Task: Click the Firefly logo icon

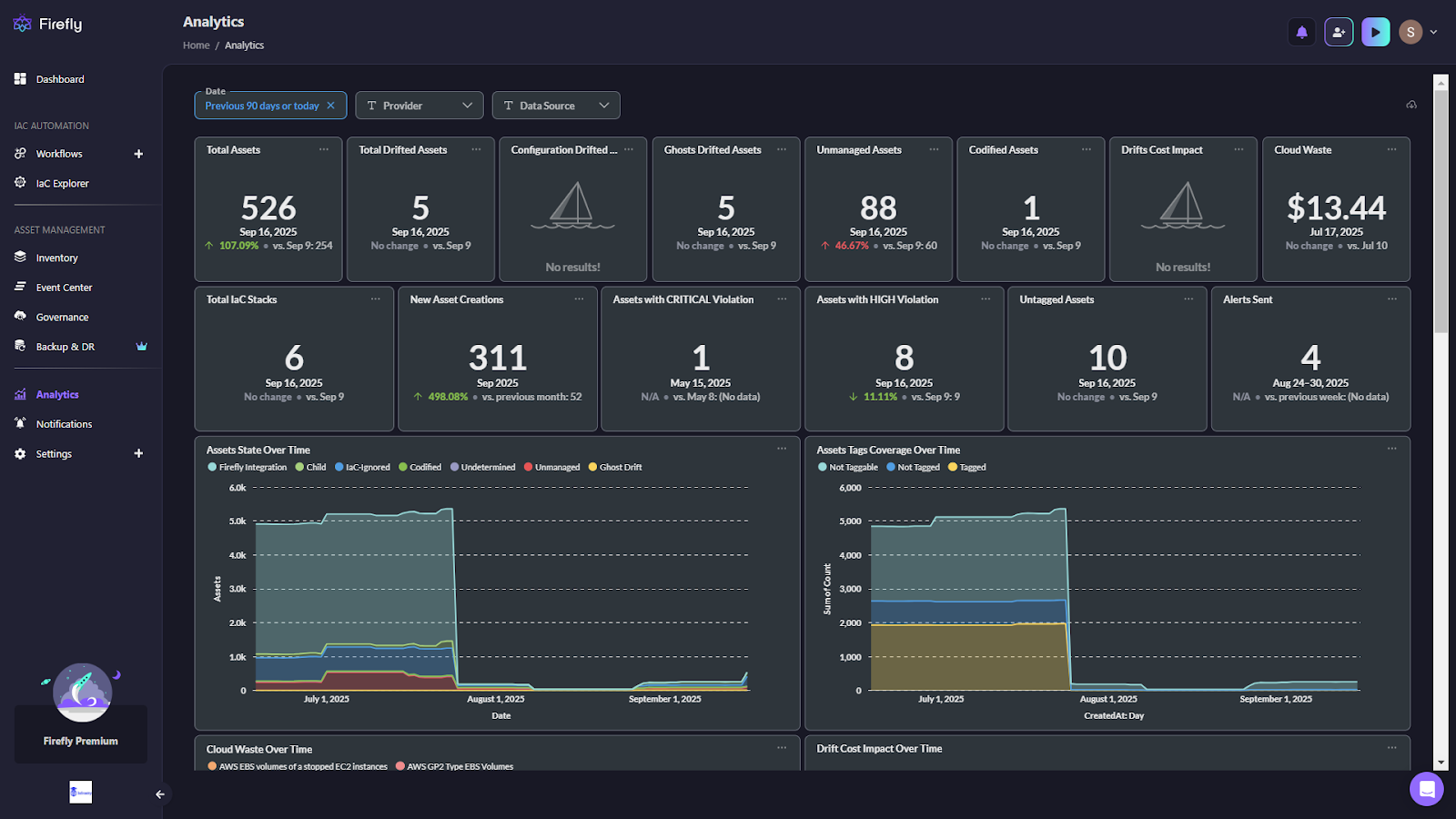Action: click(x=23, y=25)
